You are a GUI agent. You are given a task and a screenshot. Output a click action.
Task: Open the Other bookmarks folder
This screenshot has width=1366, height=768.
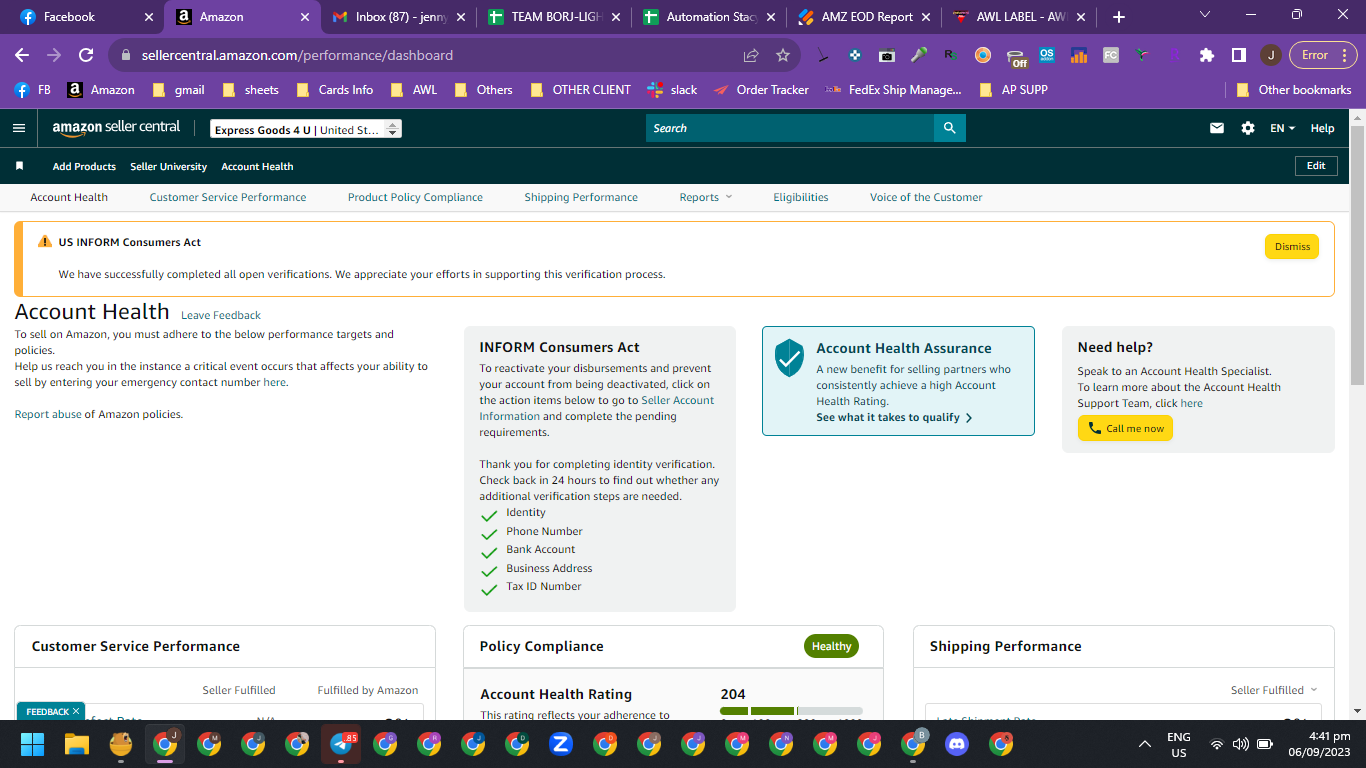pyautogui.click(x=1294, y=89)
